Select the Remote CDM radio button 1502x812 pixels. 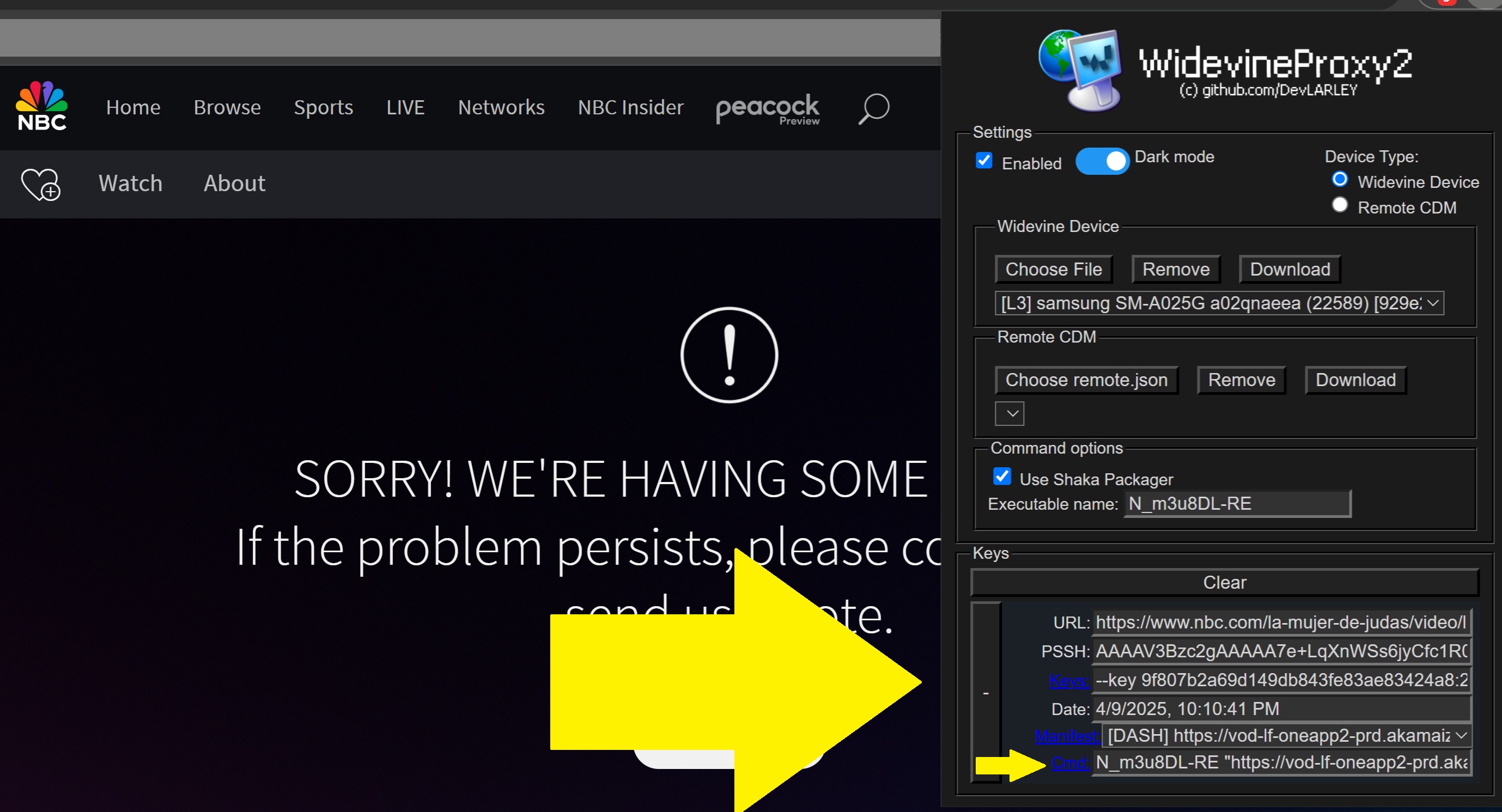coord(1339,205)
